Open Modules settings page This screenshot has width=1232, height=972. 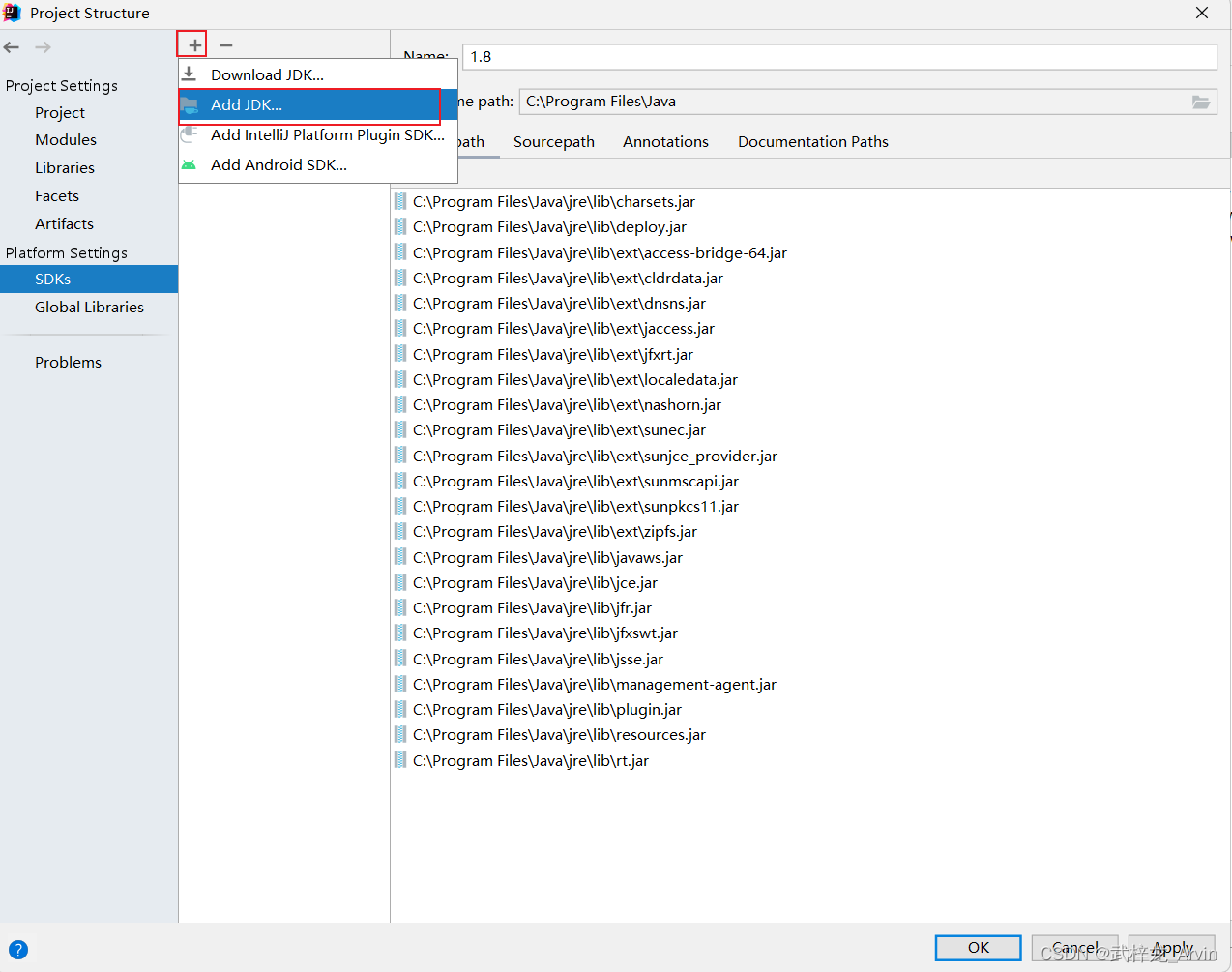click(66, 139)
